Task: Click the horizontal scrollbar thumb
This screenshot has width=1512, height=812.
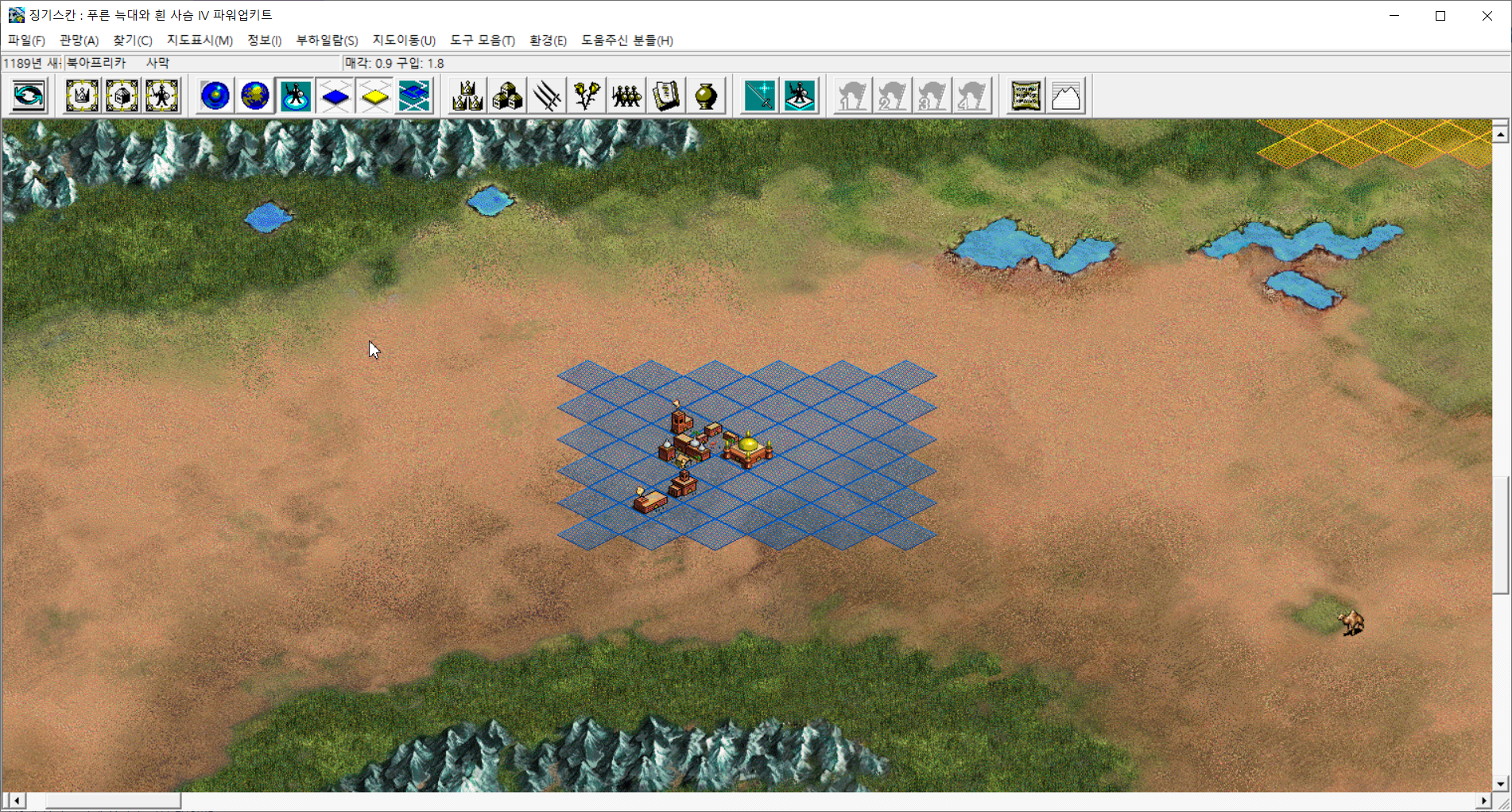Action: point(112,801)
